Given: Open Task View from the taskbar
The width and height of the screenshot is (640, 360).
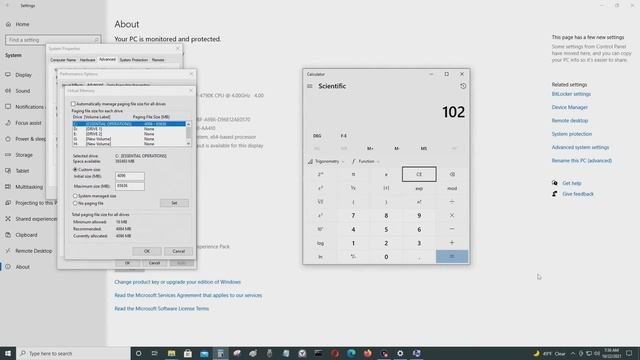Looking at the screenshot, I should [155, 353].
